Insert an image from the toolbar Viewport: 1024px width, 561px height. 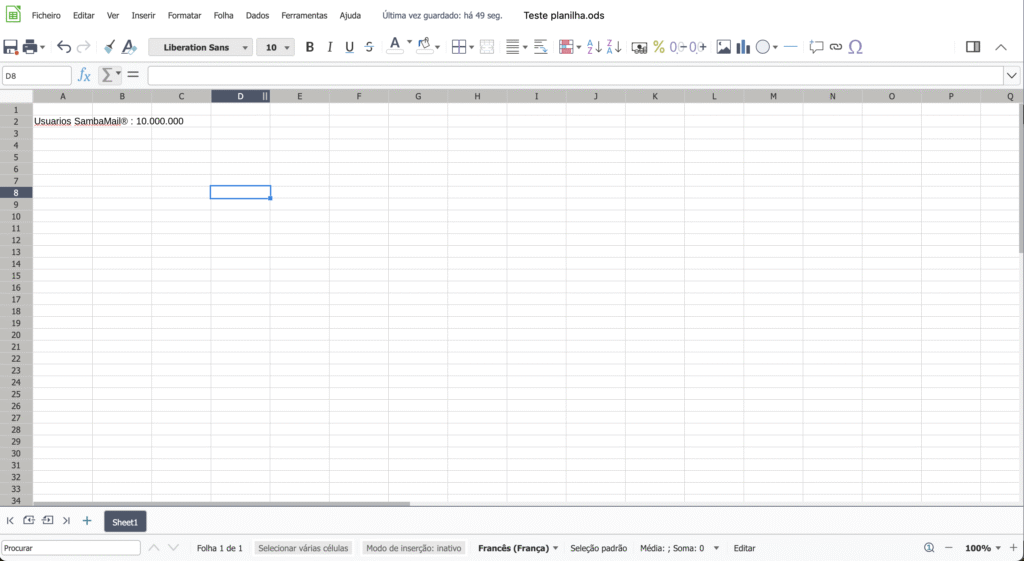click(724, 47)
